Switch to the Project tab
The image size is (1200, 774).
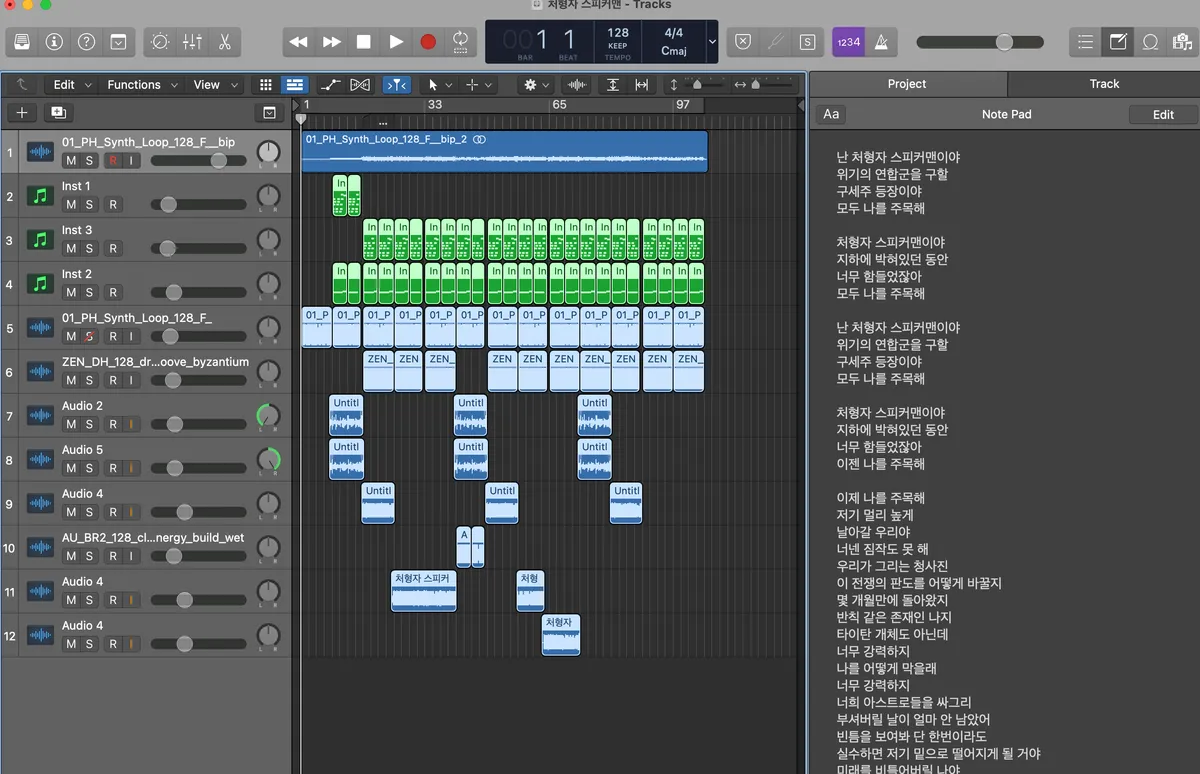[907, 84]
